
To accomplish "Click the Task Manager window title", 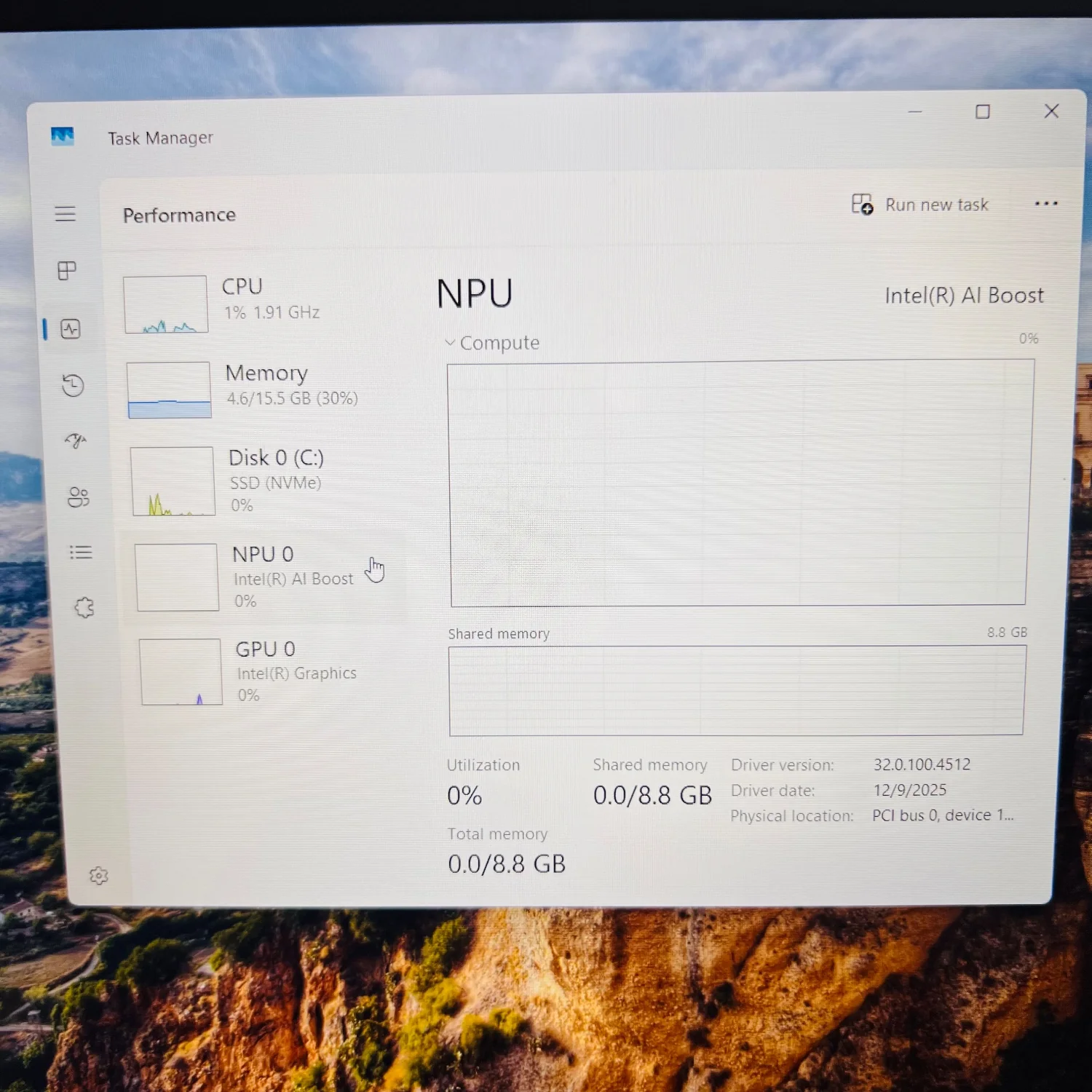I will (160, 138).
